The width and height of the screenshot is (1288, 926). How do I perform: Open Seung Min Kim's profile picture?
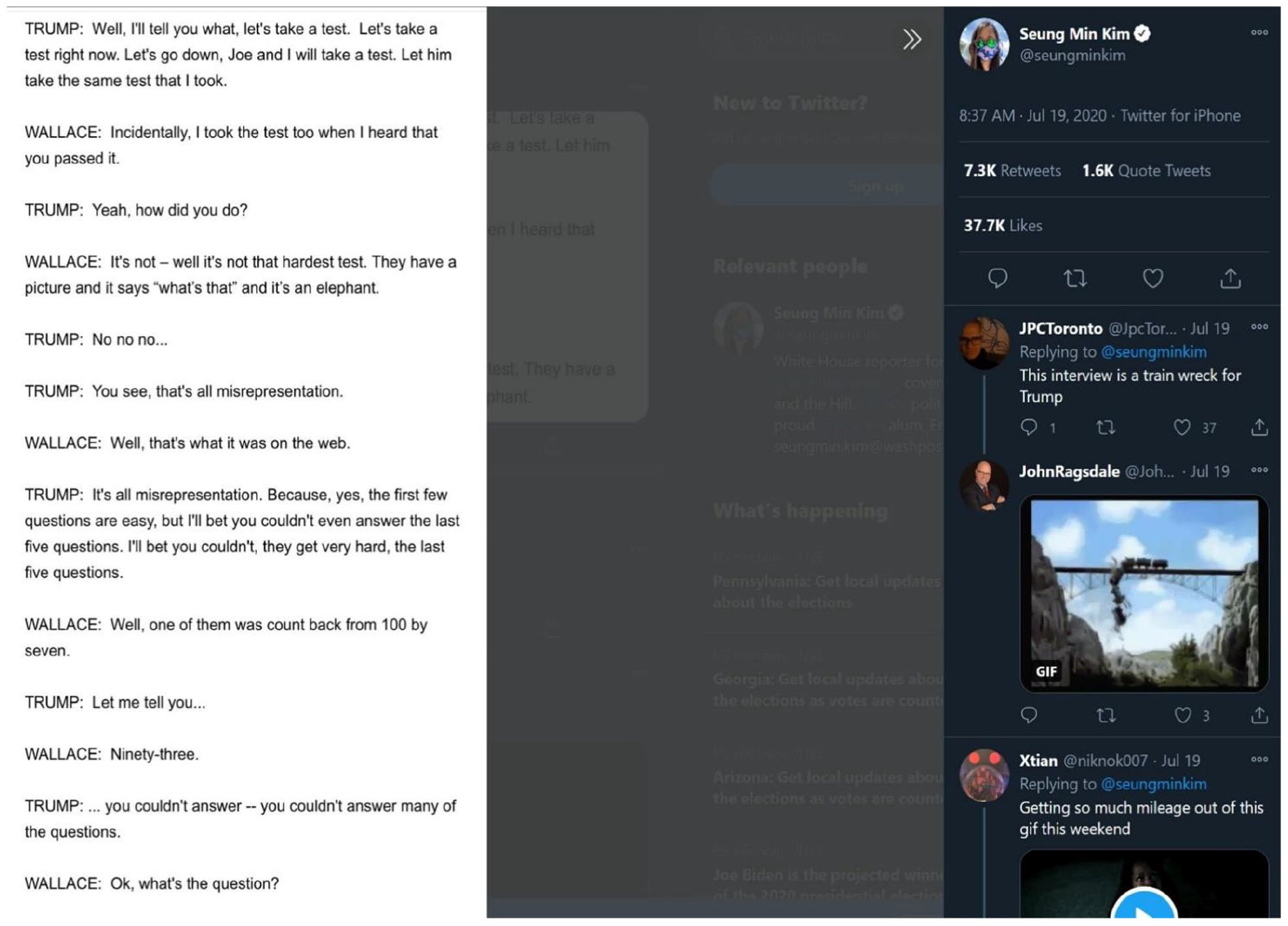pos(983,44)
